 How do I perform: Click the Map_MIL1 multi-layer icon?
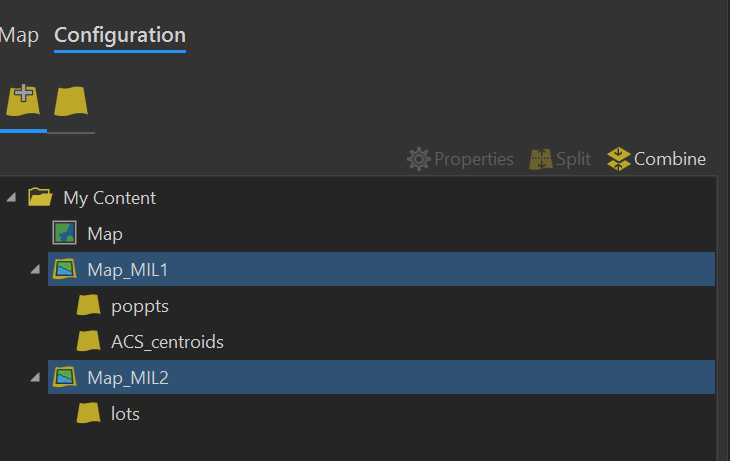[65, 270]
